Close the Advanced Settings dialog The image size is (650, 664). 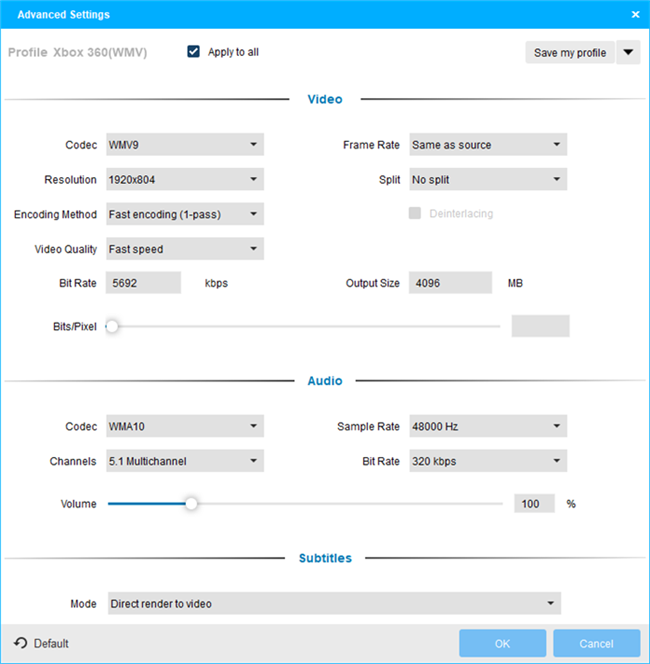[635, 15]
